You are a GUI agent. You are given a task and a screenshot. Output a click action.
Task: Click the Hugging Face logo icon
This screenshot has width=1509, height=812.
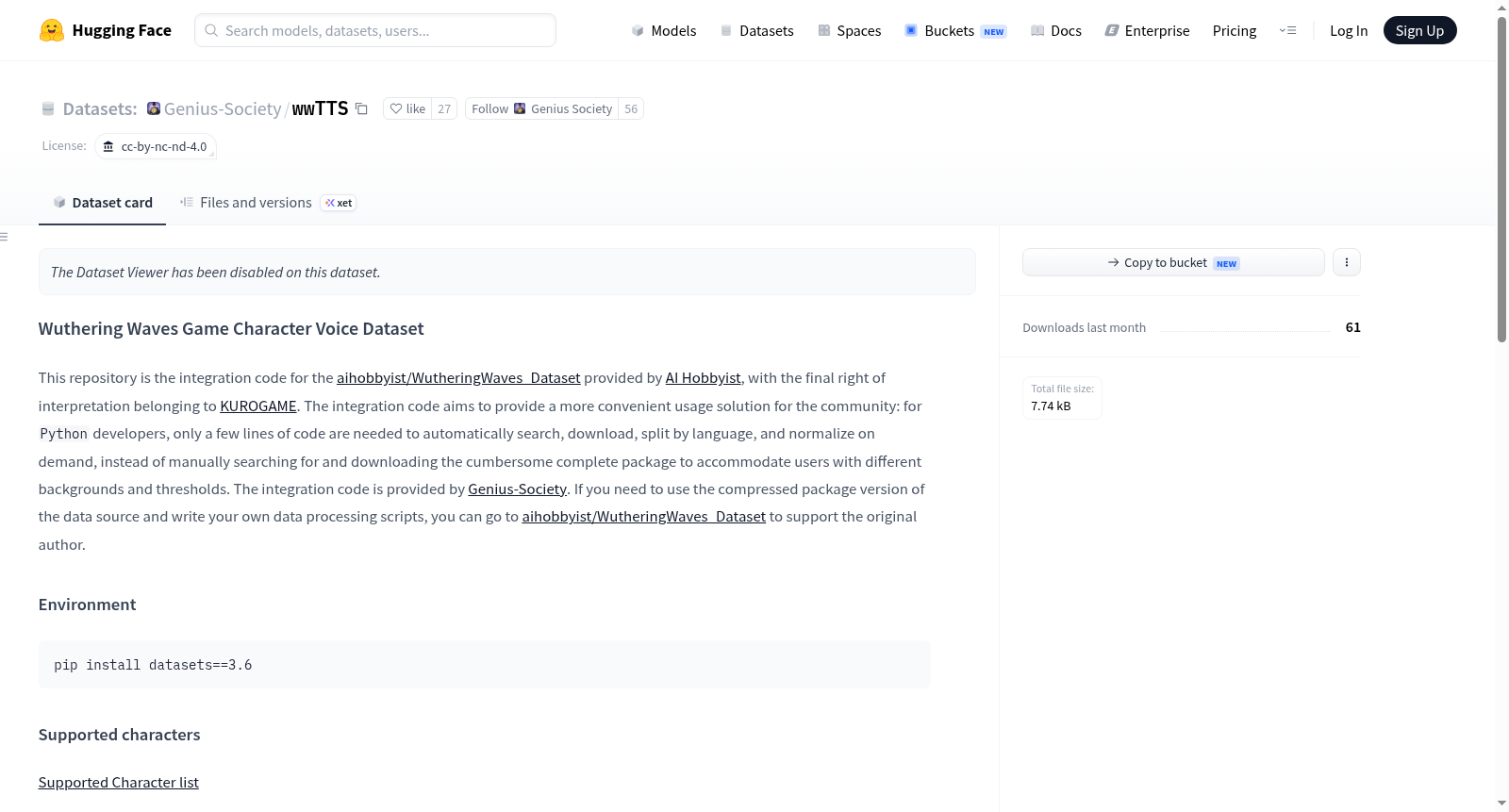point(52,30)
